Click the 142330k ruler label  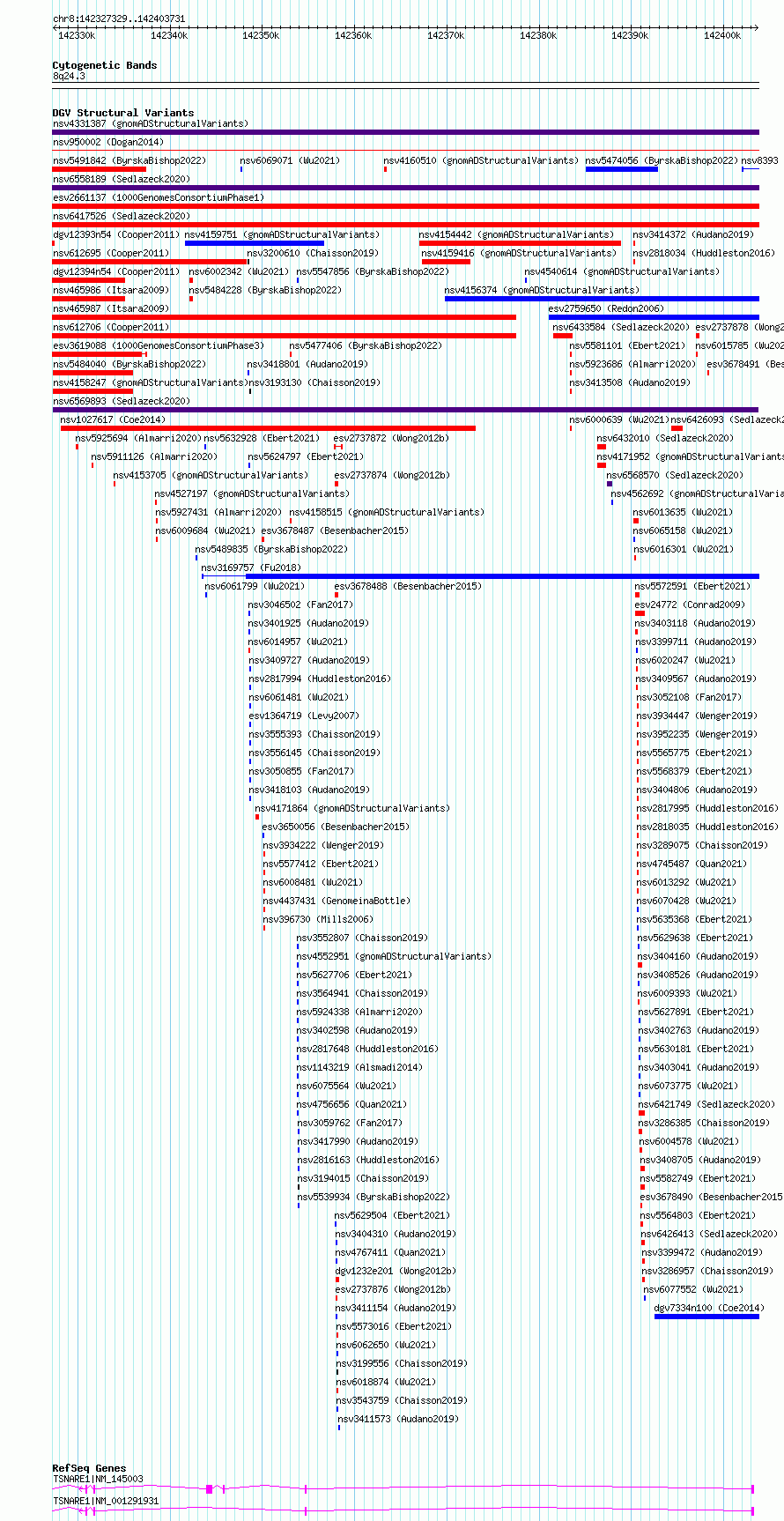(77, 35)
